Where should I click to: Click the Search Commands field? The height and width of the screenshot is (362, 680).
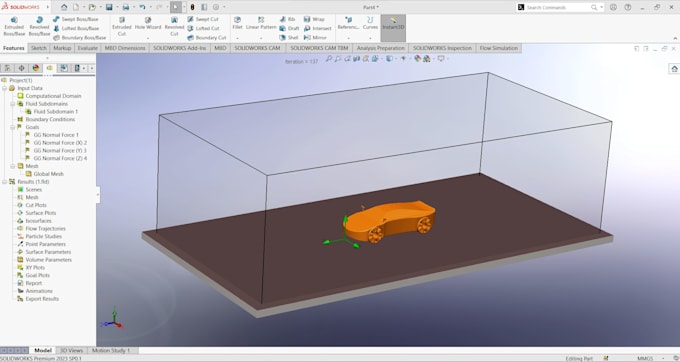[559, 7]
